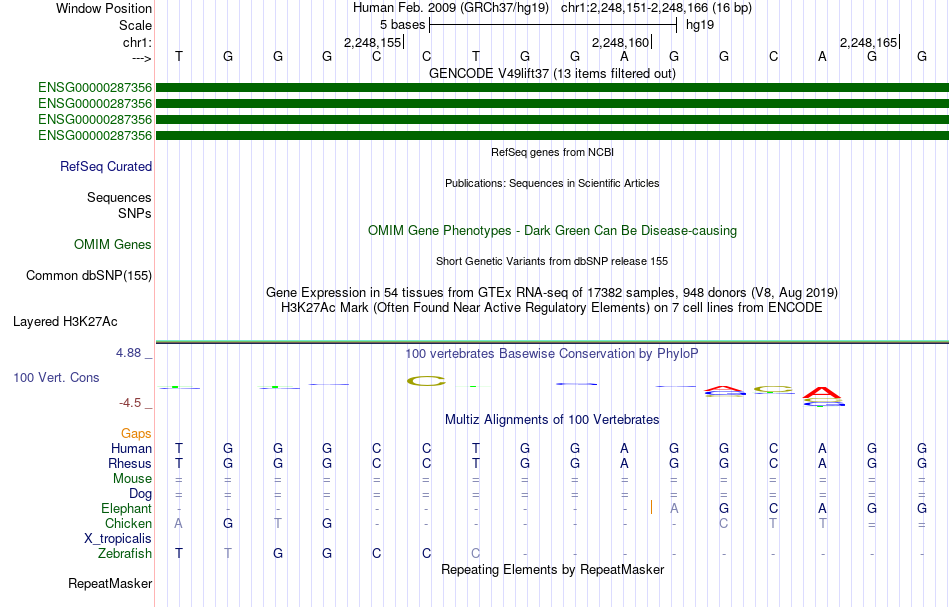
Task: Click the last ENSG00000287356 transcript label
Action: [x=95, y=136]
